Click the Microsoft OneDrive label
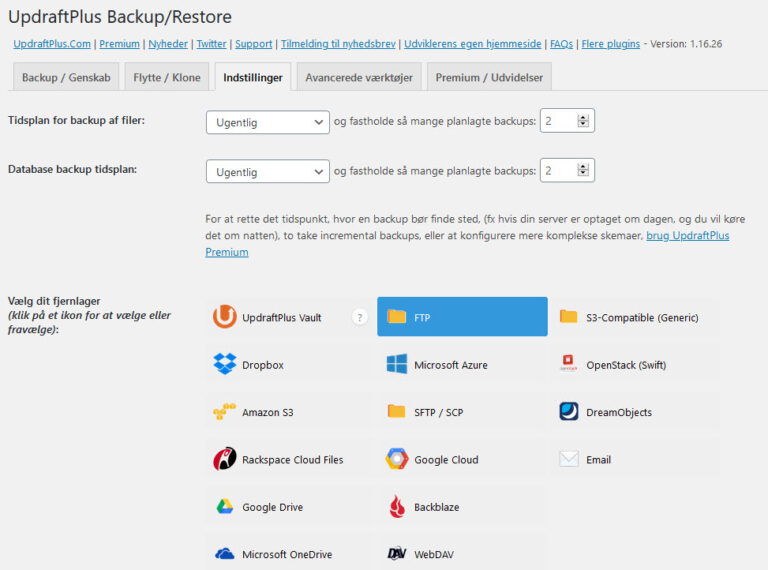Screen dimensions: 768x570 (287, 554)
